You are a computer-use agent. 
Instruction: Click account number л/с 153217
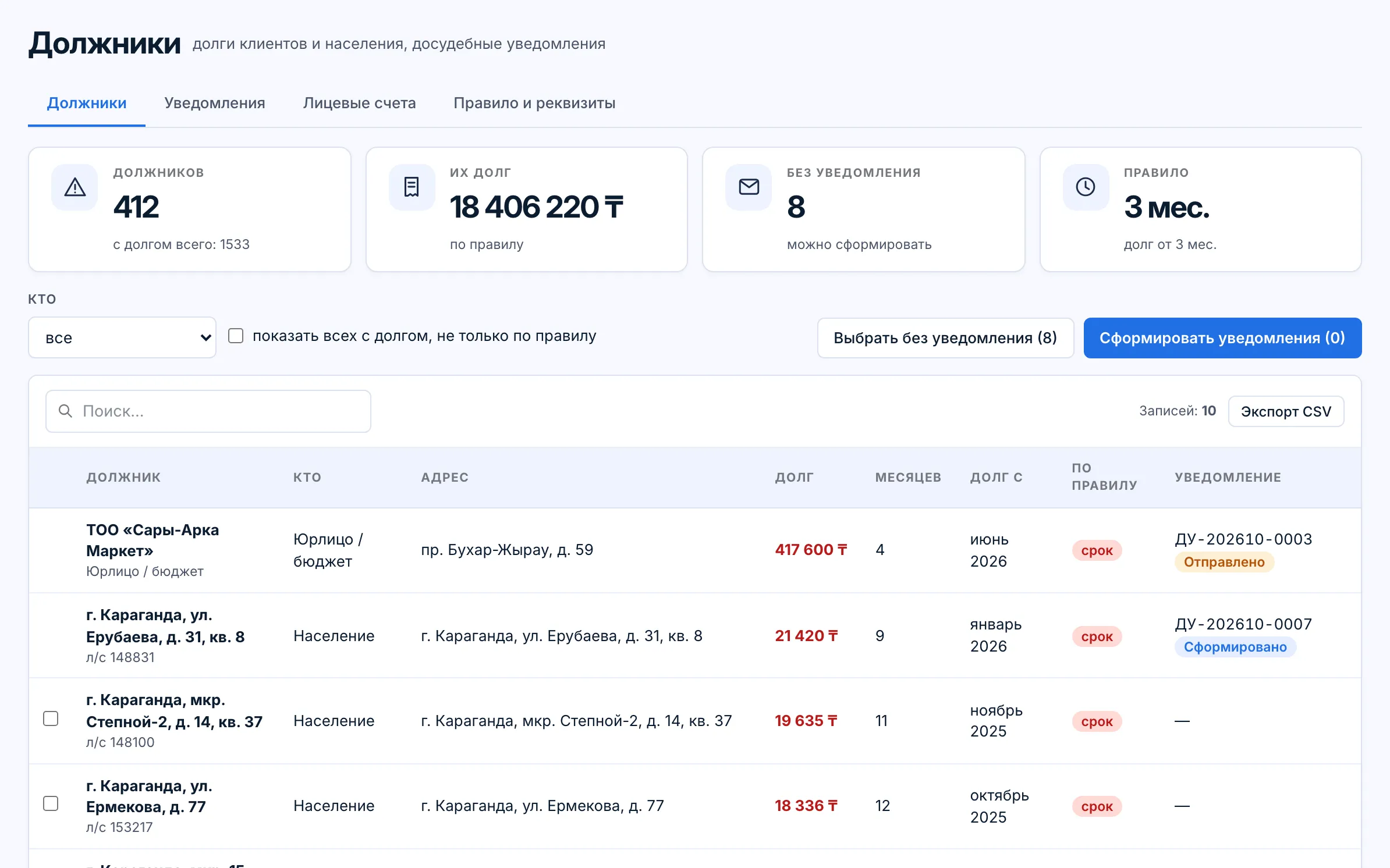pyautogui.click(x=119, y=827)
